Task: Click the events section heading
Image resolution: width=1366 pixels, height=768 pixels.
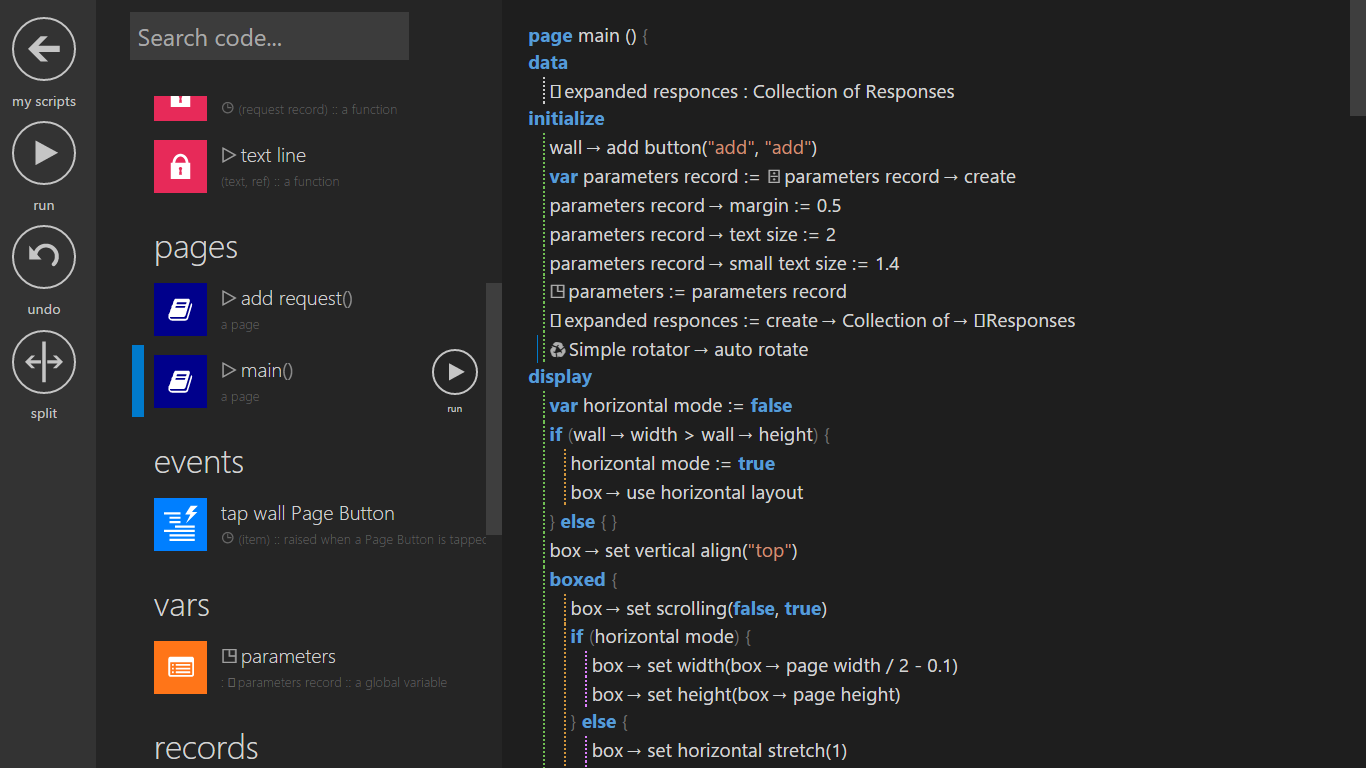Action: click(199, 462)
